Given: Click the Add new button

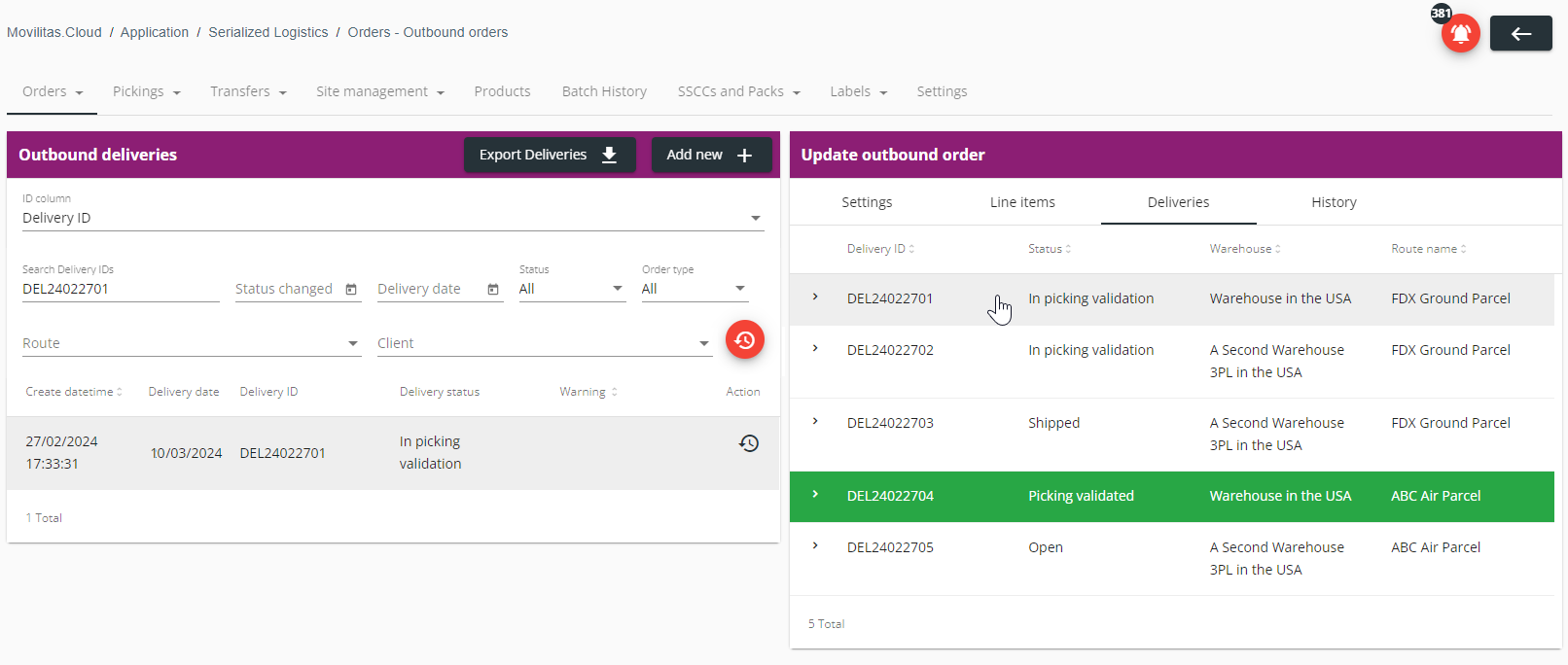Looking at the screenshot, I should click(x=711, y=155).
